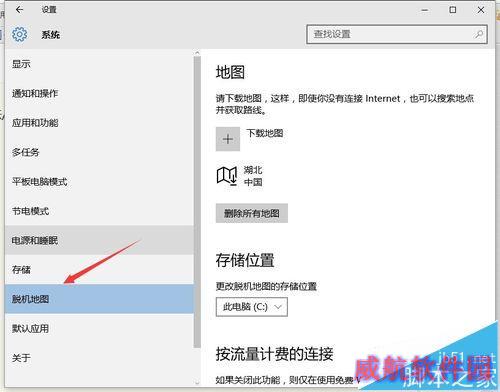The width and height of the screenshot is (500, 392).
Task: Click the plus icon to download maps
Action: [228, 139]
